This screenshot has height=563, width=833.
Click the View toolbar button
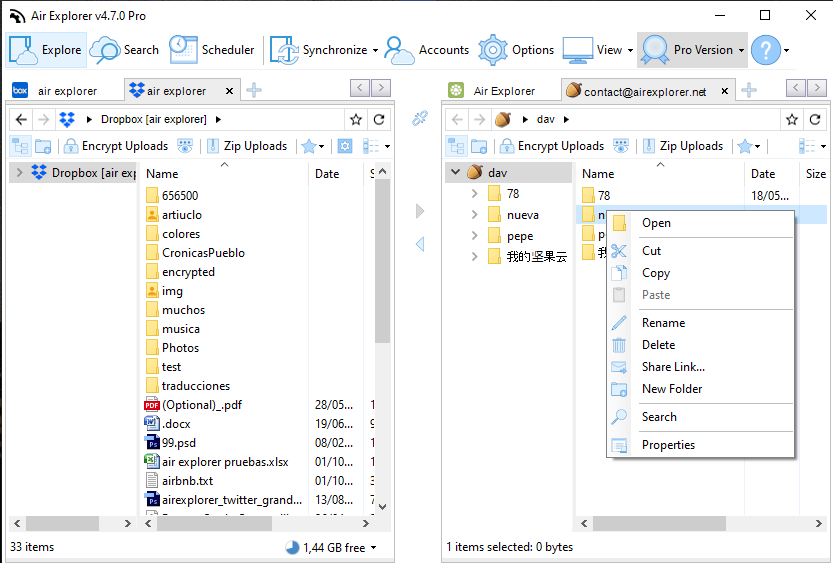[x=593, y=50]
